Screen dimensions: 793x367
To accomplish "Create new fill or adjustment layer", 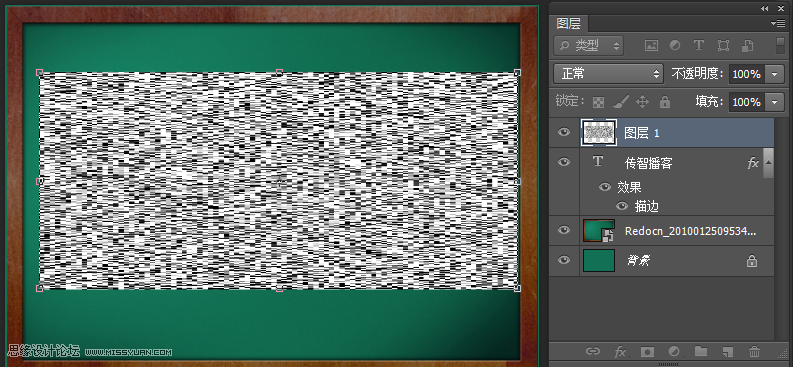I will pos(674,351).
